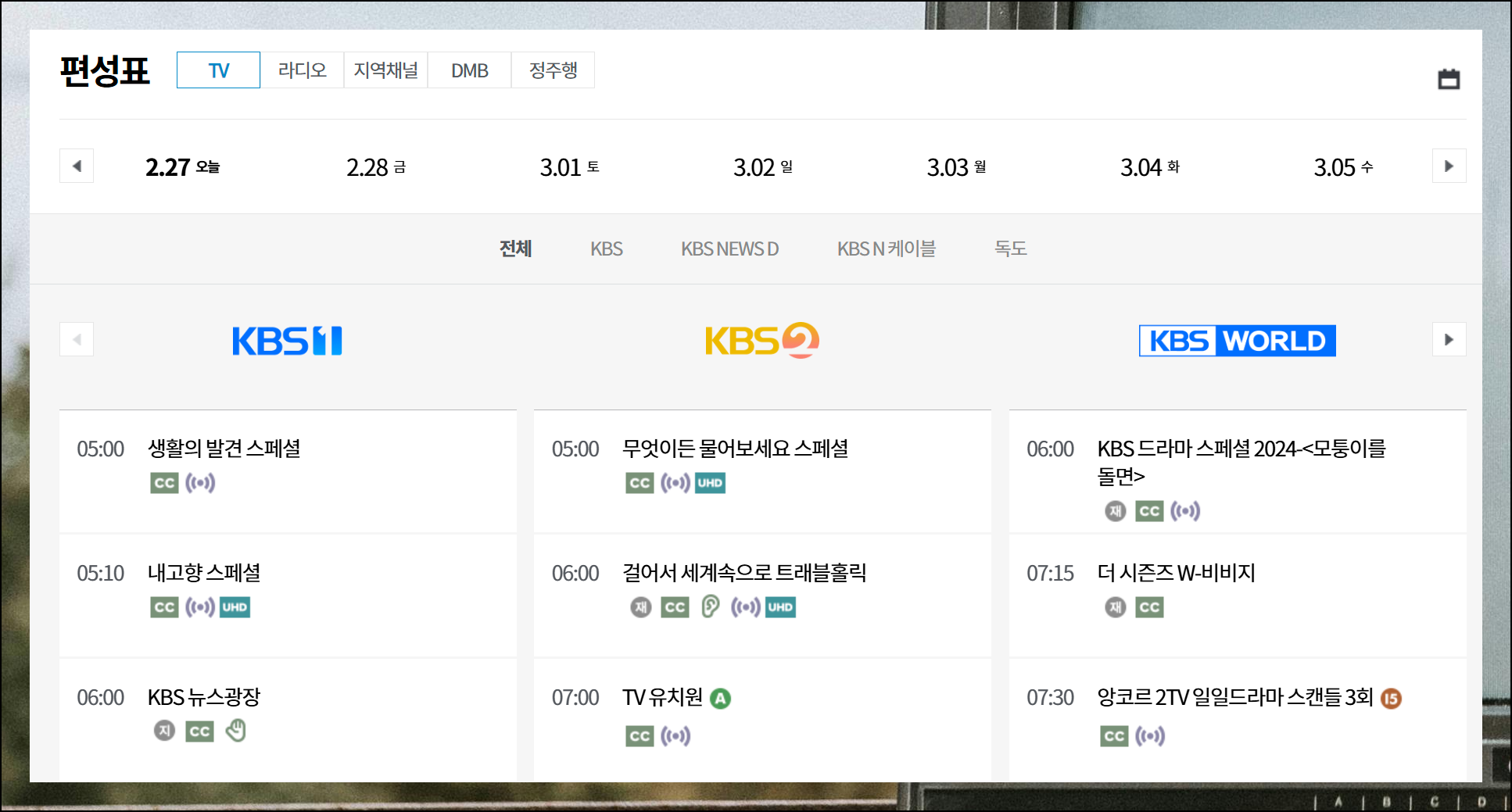The height and width of the screenshot is (812, 1512).
Task: Click green A rating badge beside TV 유치원
Action: click(x=720, y=699)
